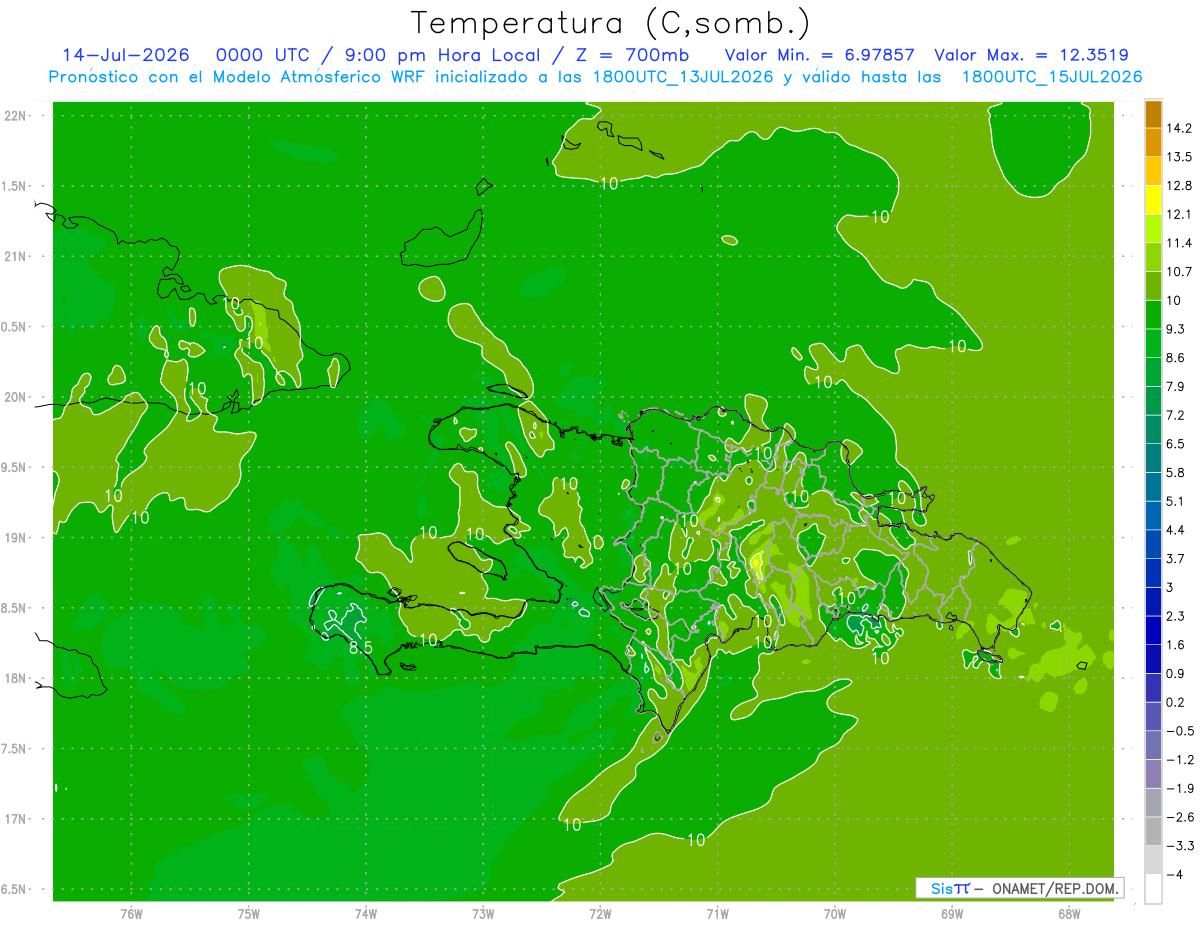Viewport: 1200px width, 927px height.
Task: Click the '-4' colorbar value
Action: click(x=1176, y=874)
